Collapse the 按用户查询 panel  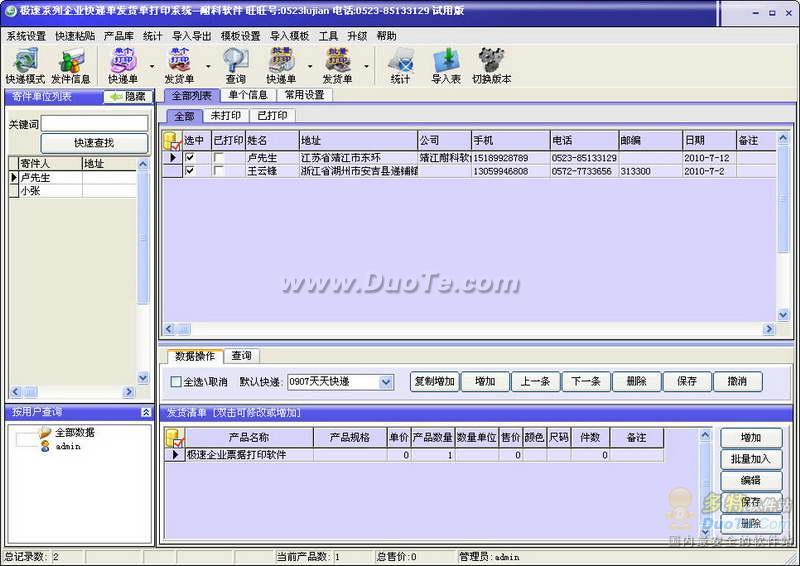[x=146, y=412]
